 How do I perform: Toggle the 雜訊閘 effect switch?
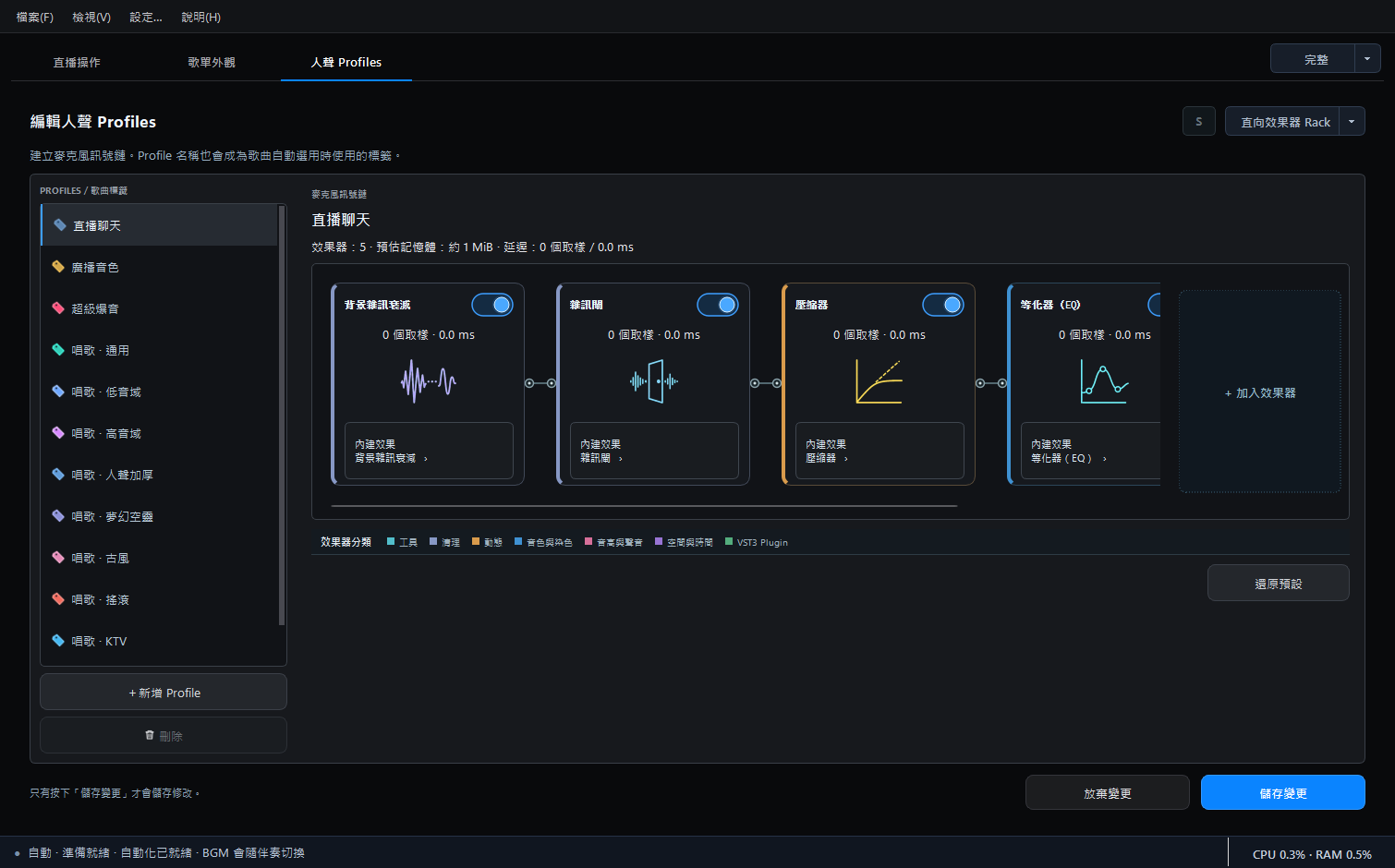(718, 305)
